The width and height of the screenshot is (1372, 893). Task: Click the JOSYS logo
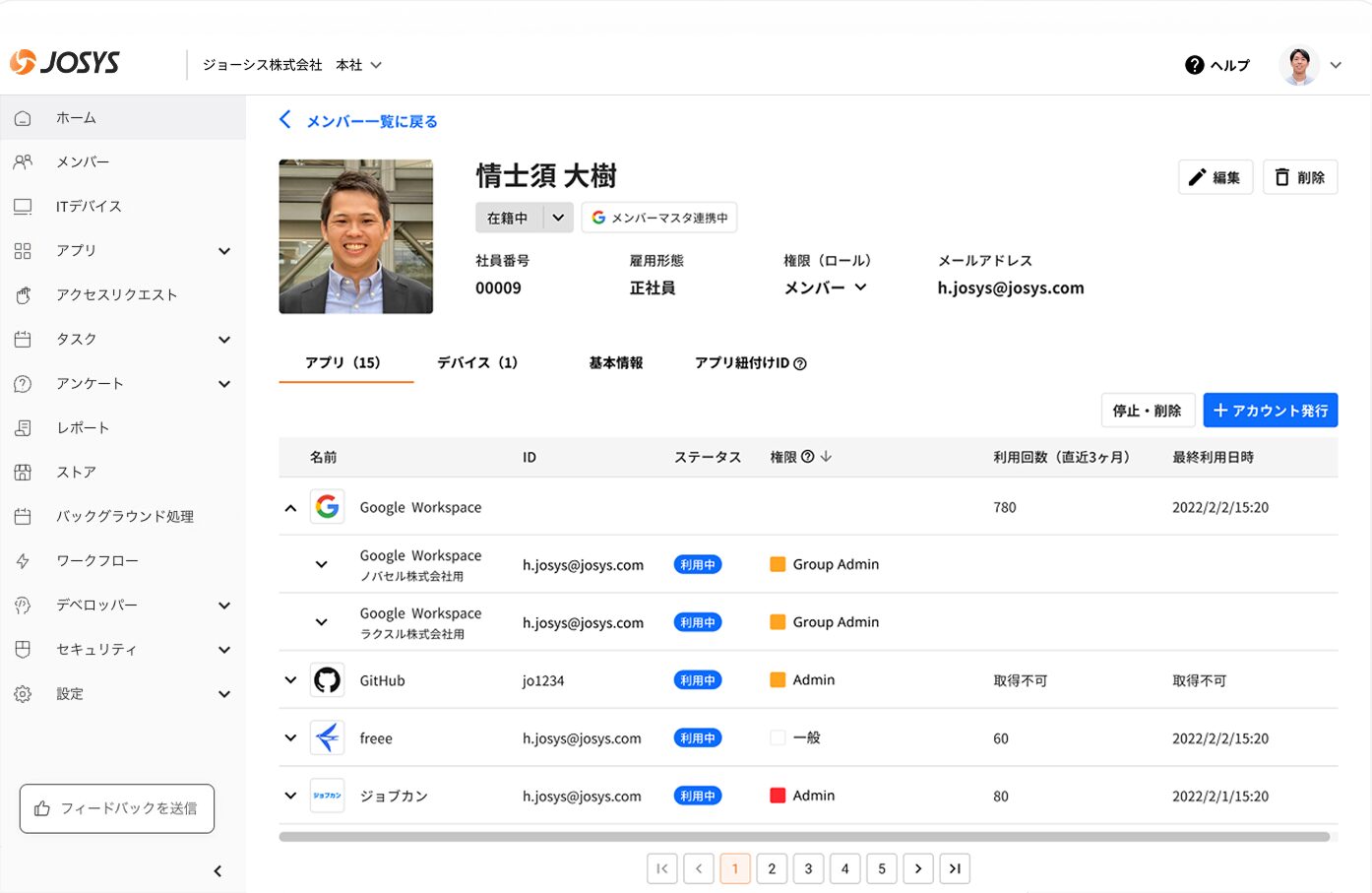tap(65, 63)
